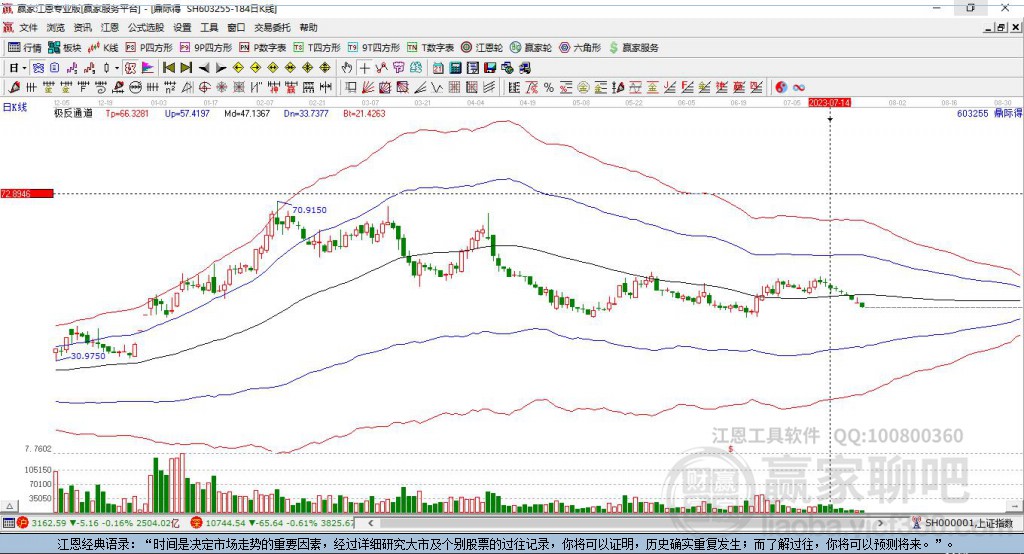1024x554 pixels.
Task: Toggle the crosshair cursor tool
Action: 364,68
